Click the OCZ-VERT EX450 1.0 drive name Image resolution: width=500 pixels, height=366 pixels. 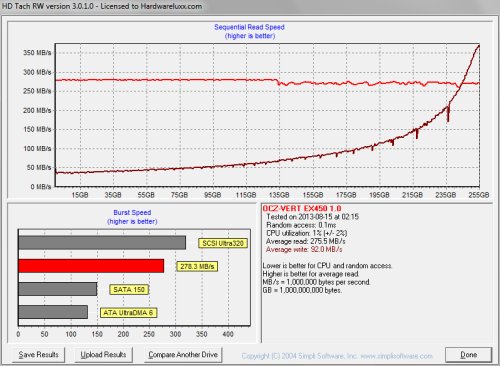[x=302, y=208]
